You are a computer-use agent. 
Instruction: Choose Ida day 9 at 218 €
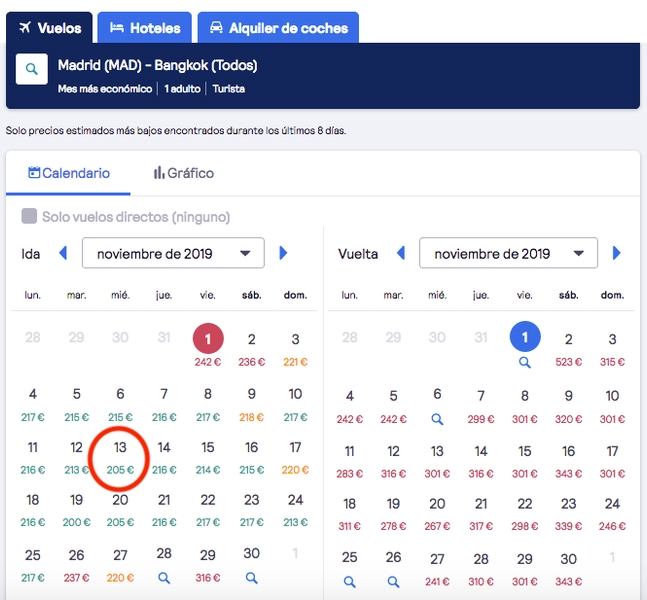tap(251, 405)
